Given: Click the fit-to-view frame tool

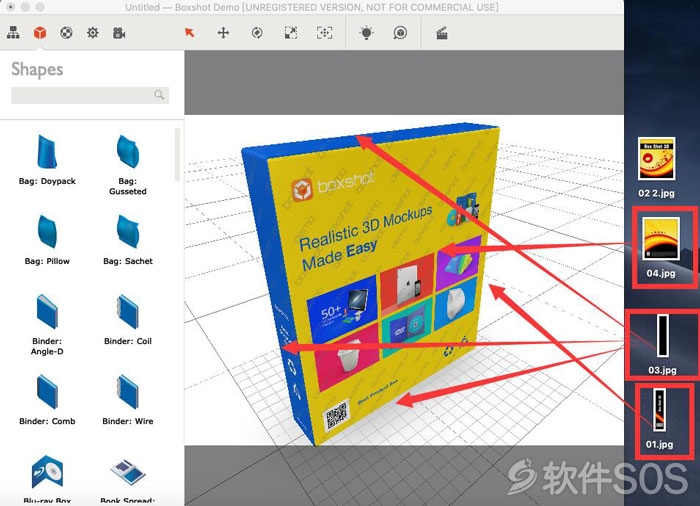Looking at the screenshot, I should 325,33.
